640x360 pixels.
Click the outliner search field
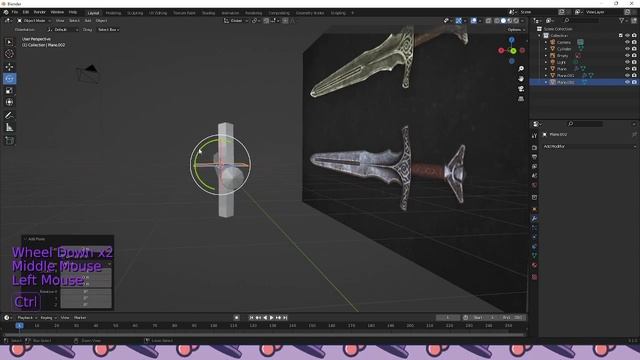(582, 20)
